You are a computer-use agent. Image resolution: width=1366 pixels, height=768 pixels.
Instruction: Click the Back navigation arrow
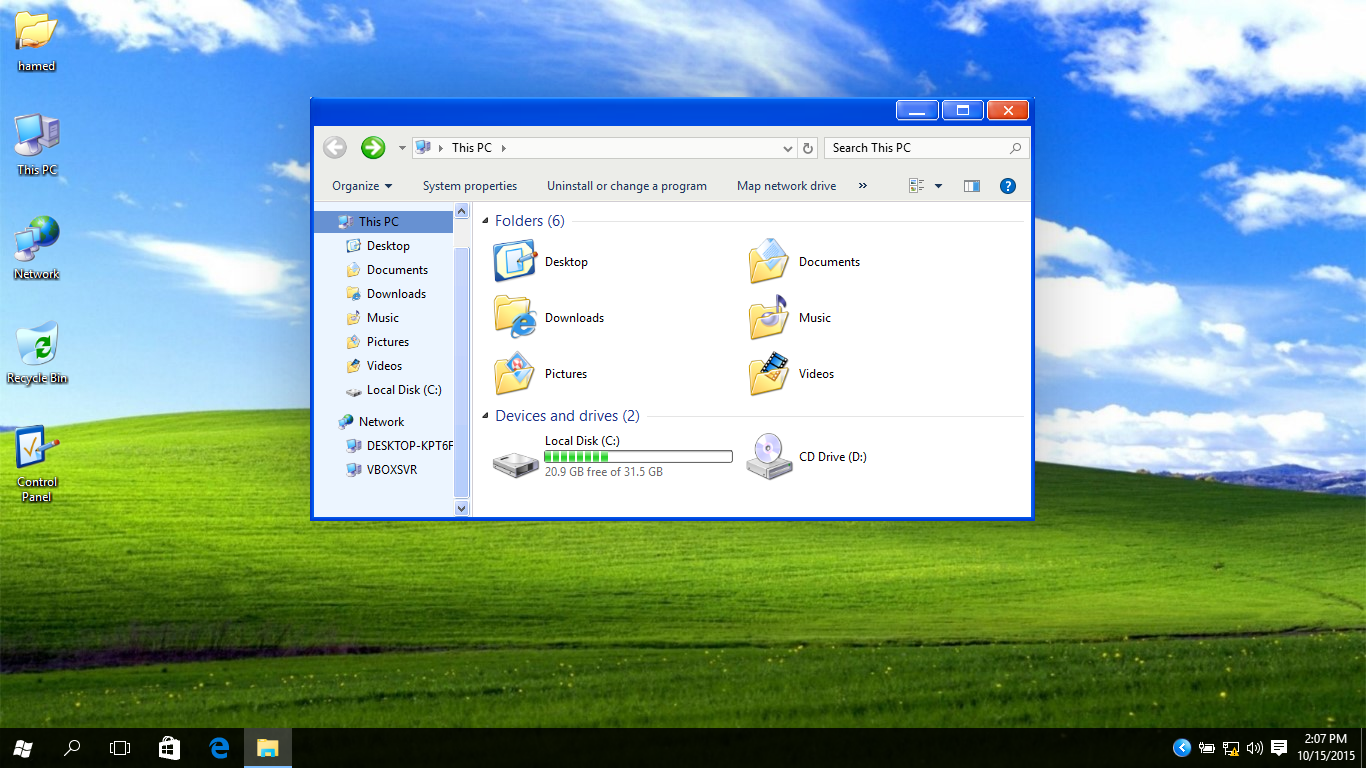click(x=334, y=147)
